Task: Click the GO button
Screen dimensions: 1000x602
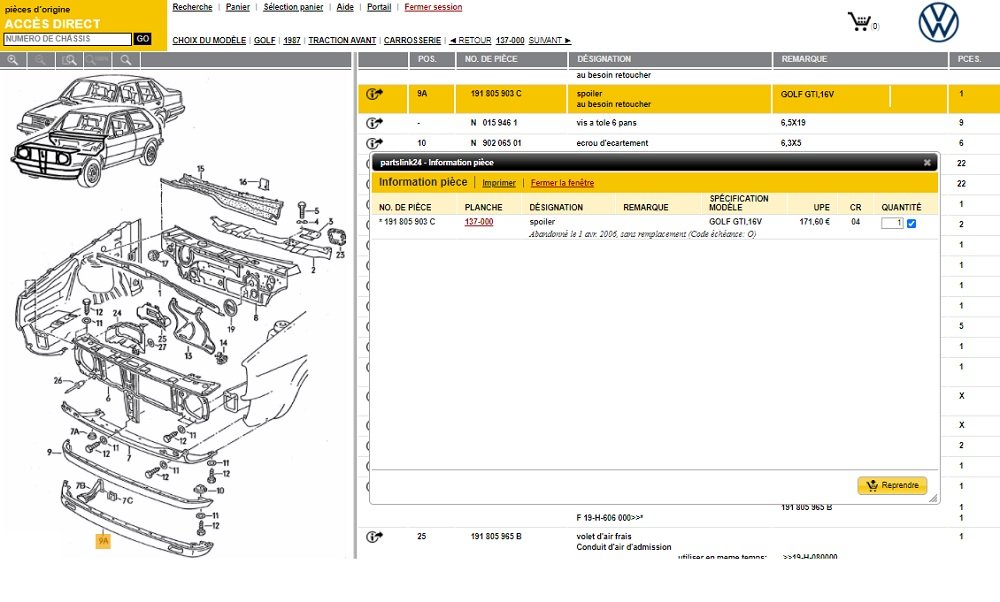Action: point(143,39)
